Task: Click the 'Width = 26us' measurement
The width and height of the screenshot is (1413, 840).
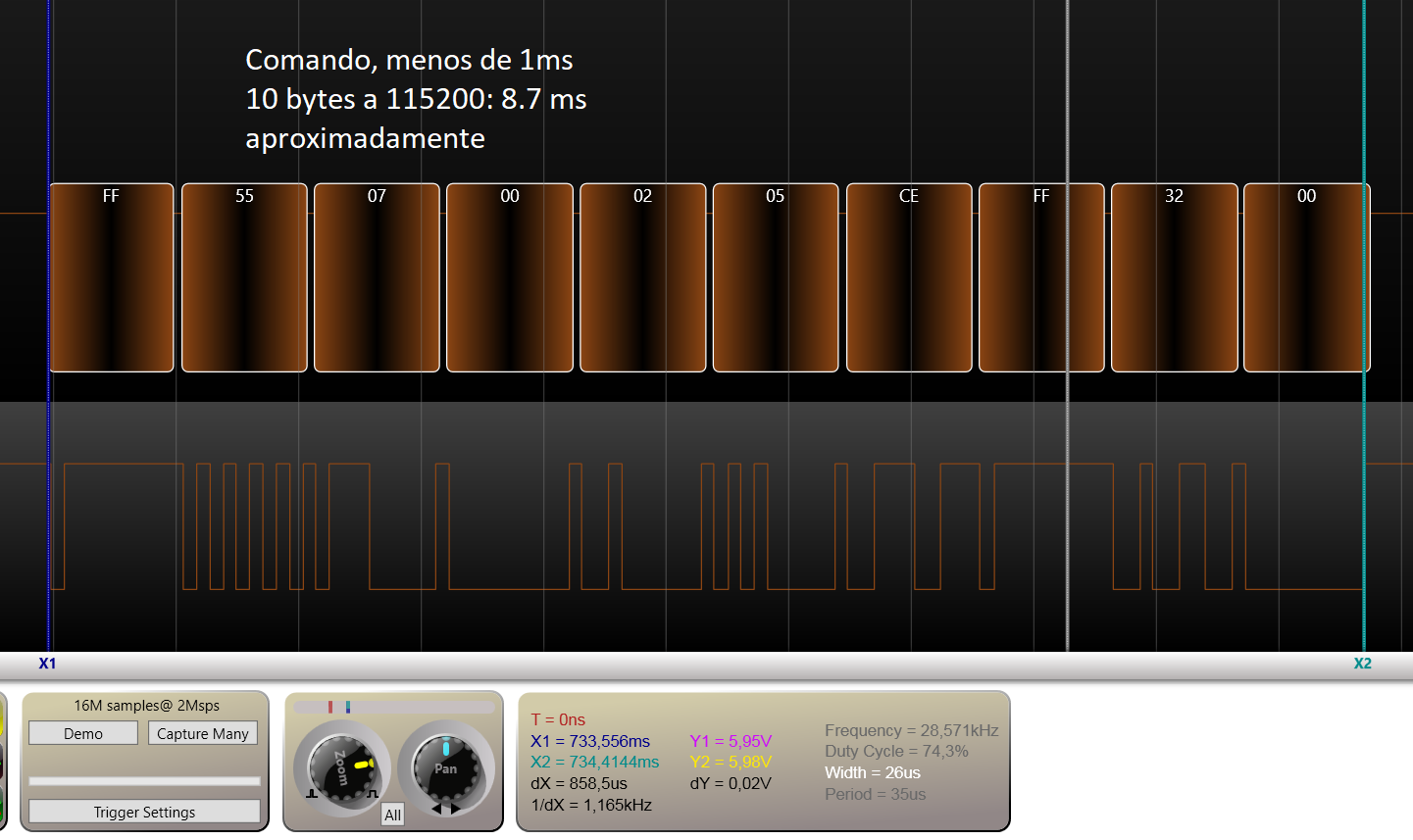Action: point(873,772)
